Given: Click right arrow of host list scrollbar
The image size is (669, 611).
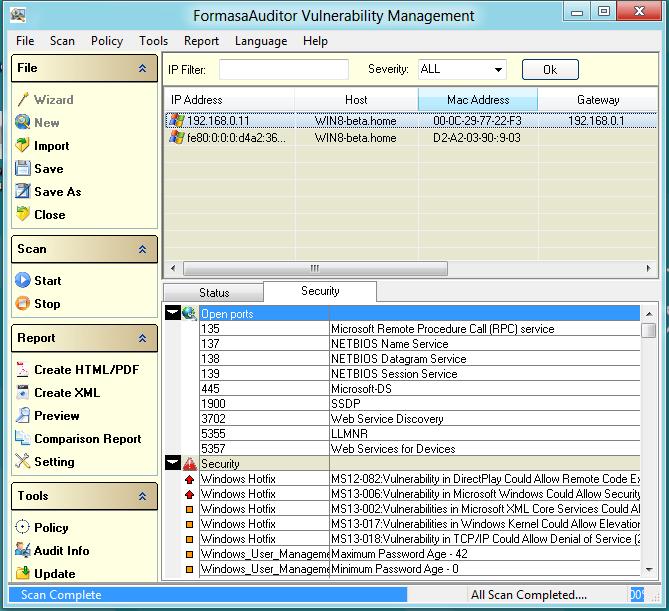Looking at the screenshot, I should [x=649, y=268].
